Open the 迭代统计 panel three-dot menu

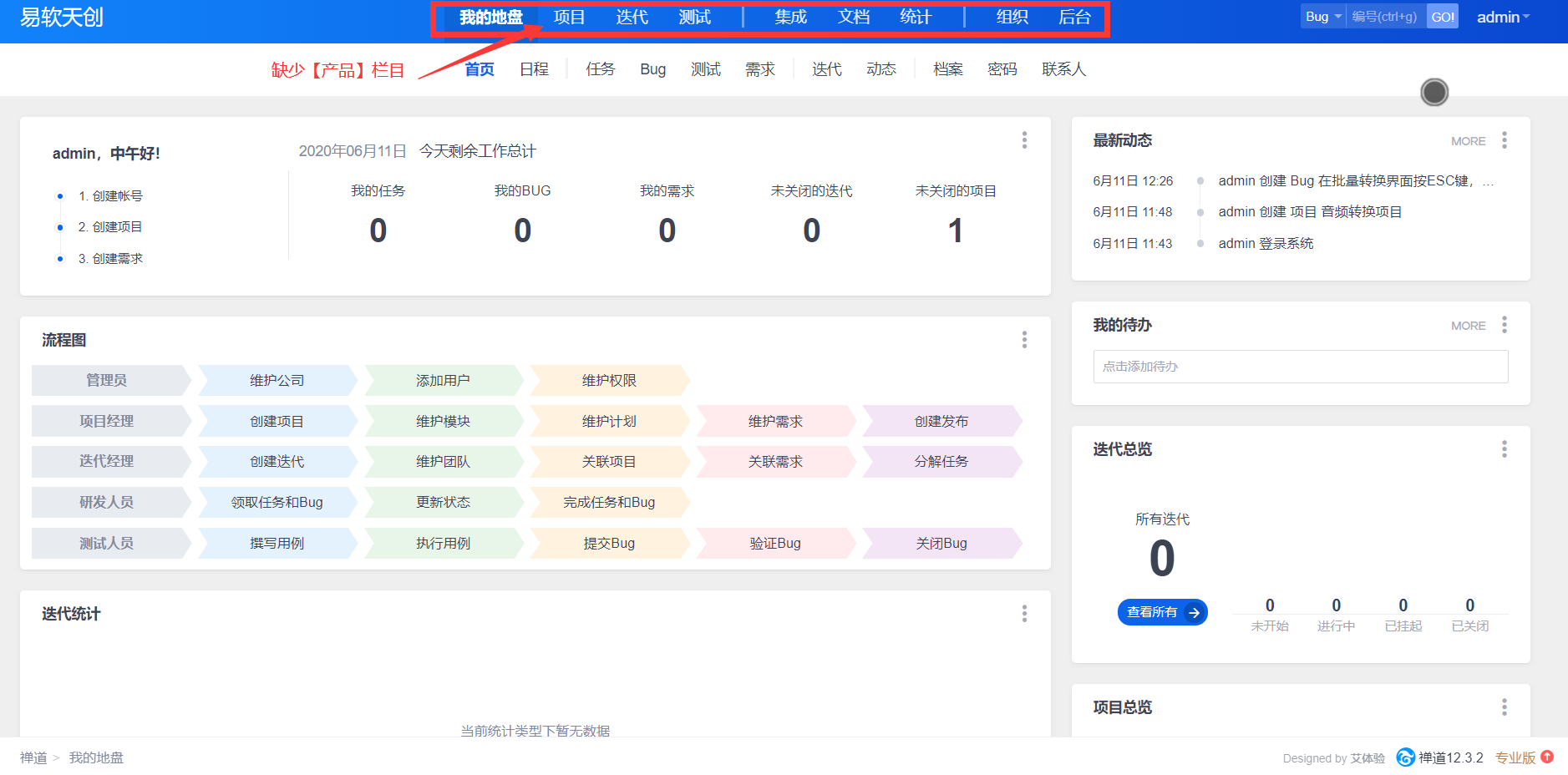(1024, 614)
